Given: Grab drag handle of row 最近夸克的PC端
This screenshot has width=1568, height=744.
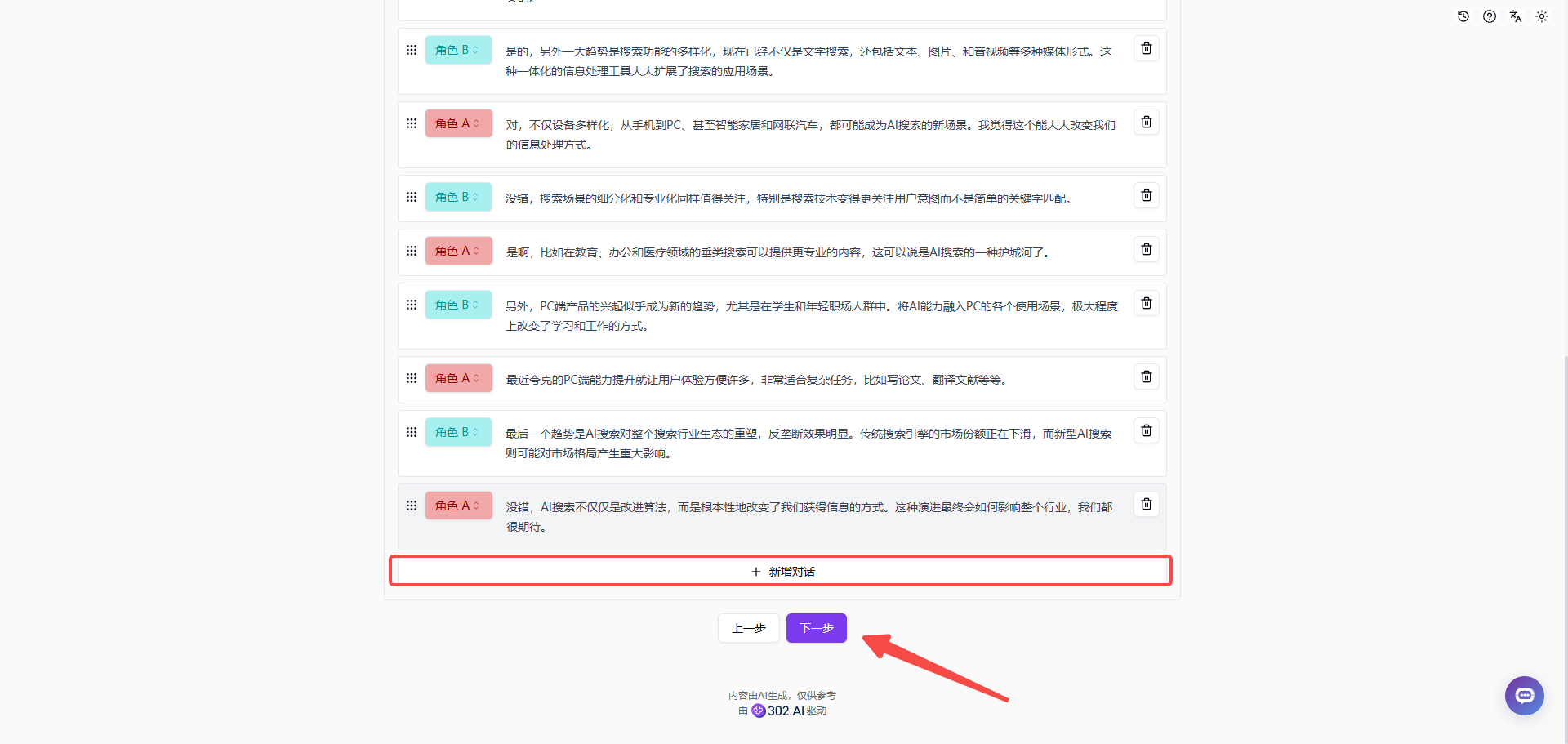Looking at the screenshot, I should 412,378.
